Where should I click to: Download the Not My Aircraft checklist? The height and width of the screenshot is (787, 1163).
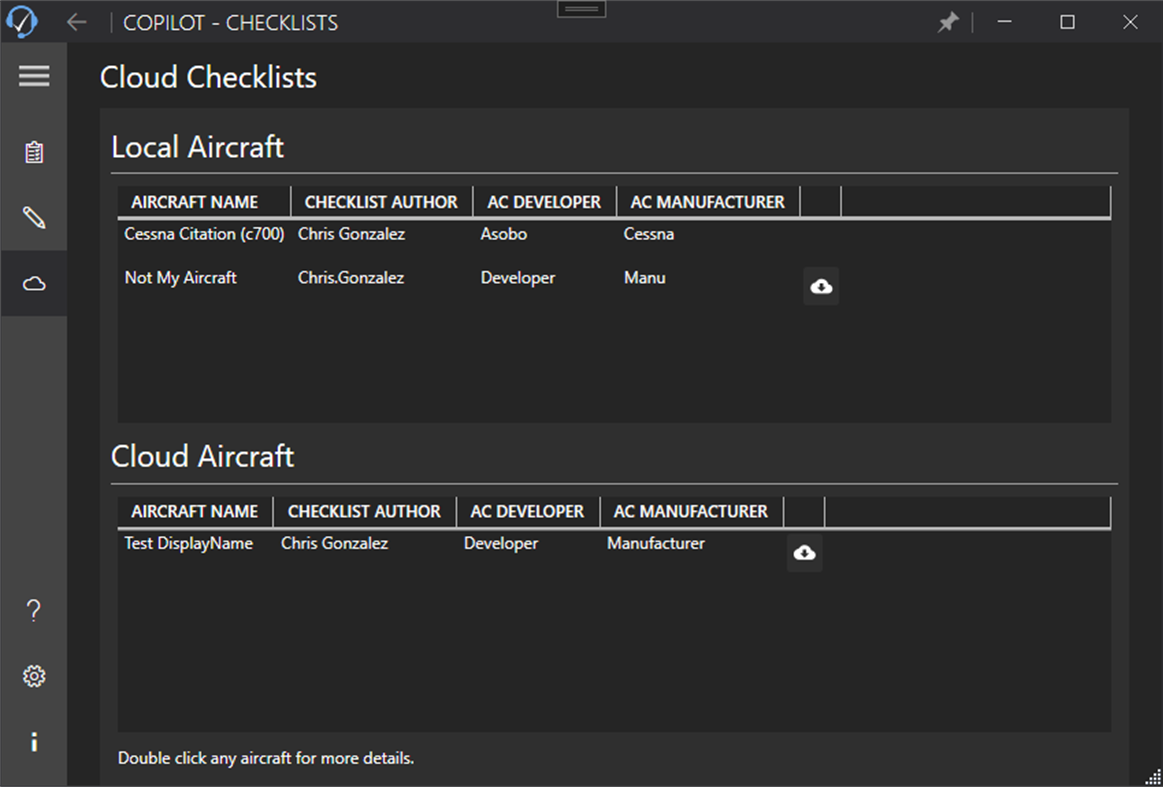[x=820, y=287]
